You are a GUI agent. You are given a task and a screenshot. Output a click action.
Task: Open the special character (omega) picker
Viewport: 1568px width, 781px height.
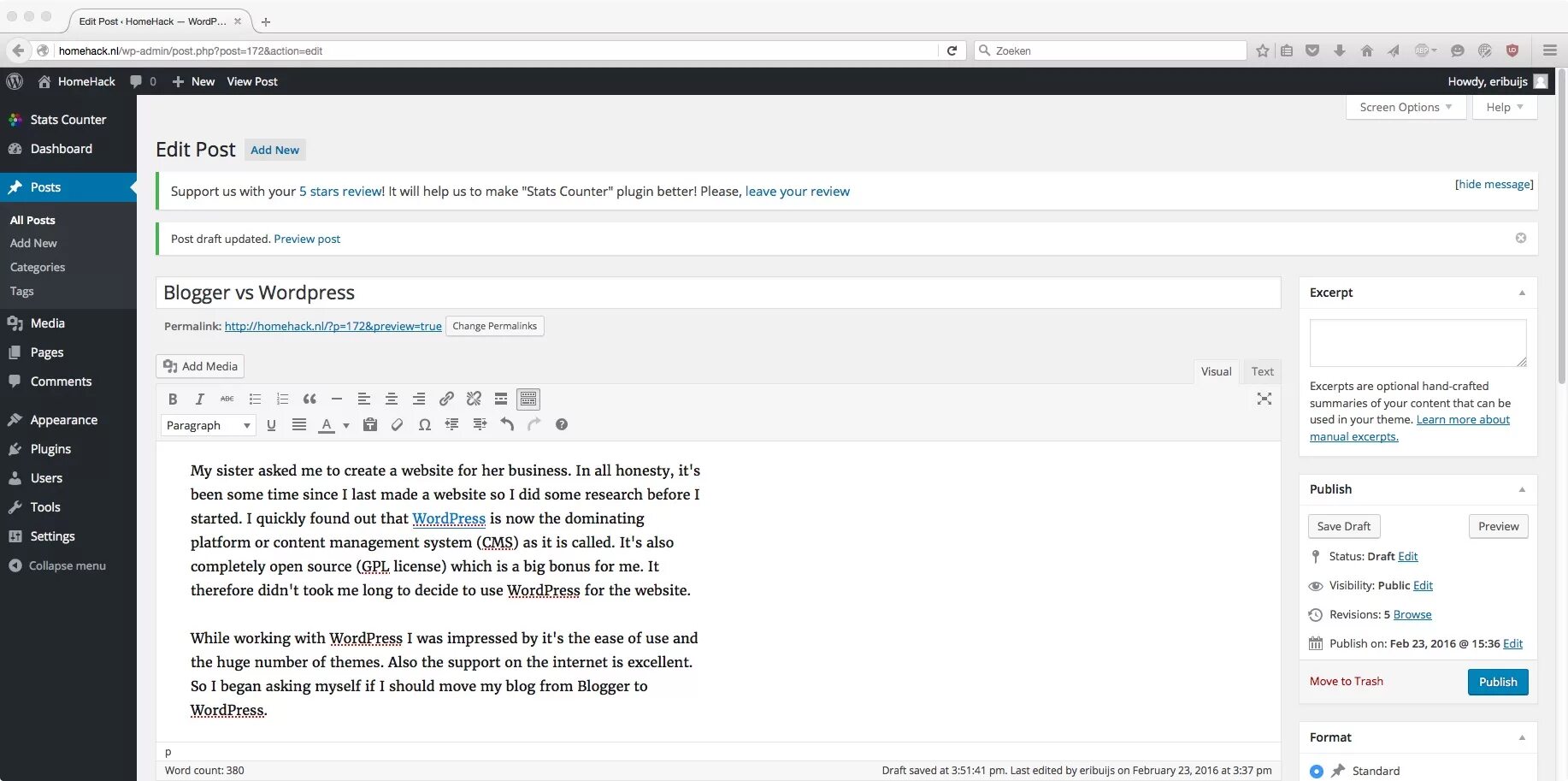[425, 424]
